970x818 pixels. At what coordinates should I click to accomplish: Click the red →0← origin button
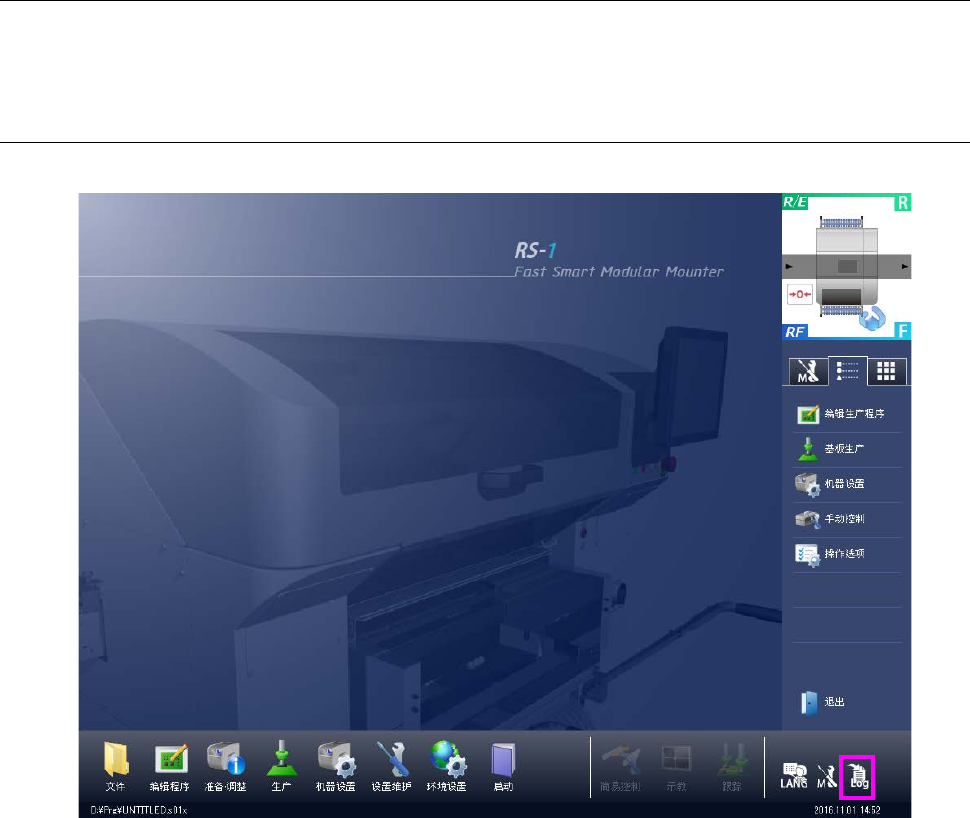pos(800,294)
